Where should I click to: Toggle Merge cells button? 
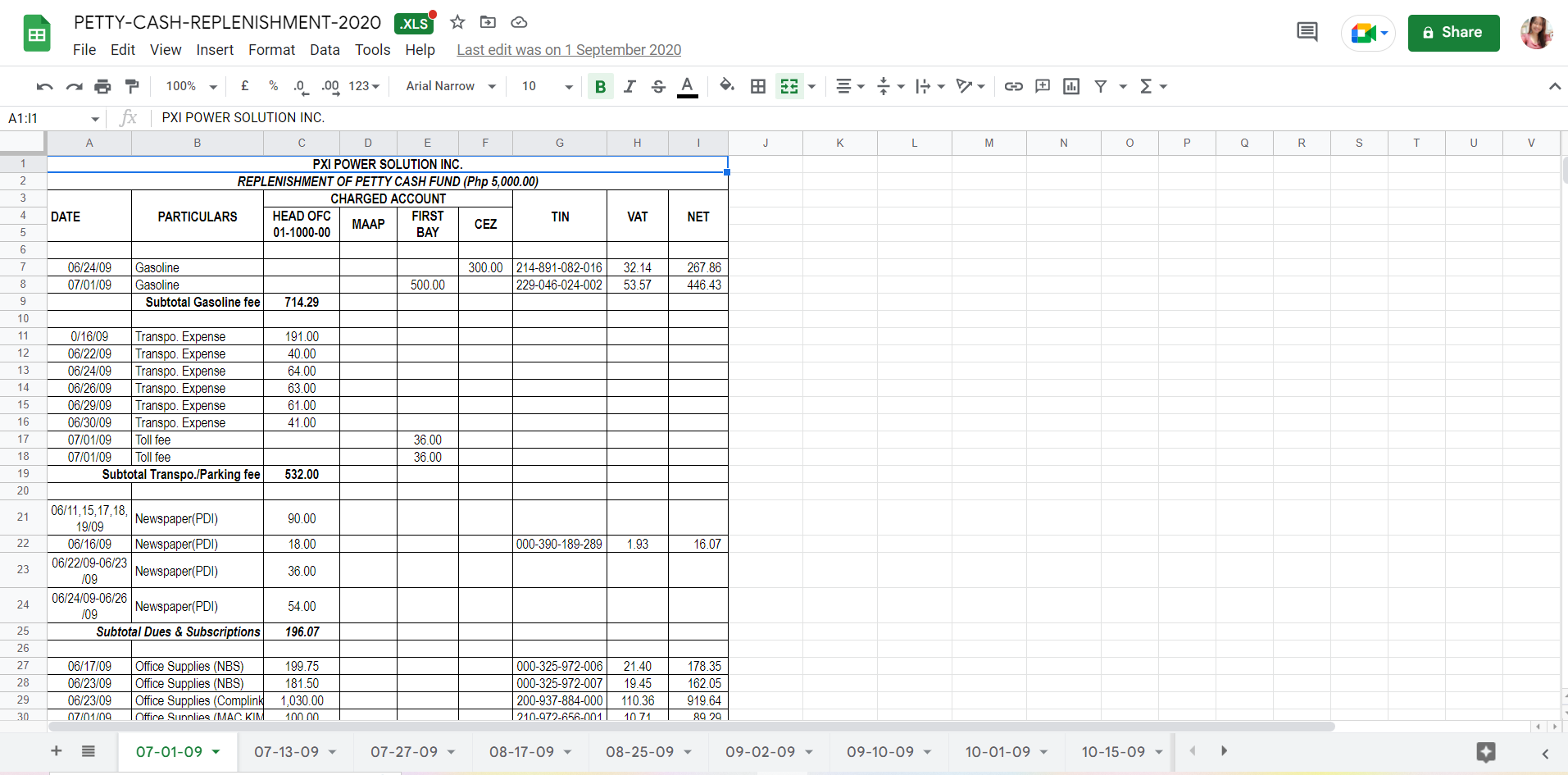pos(789,86)
